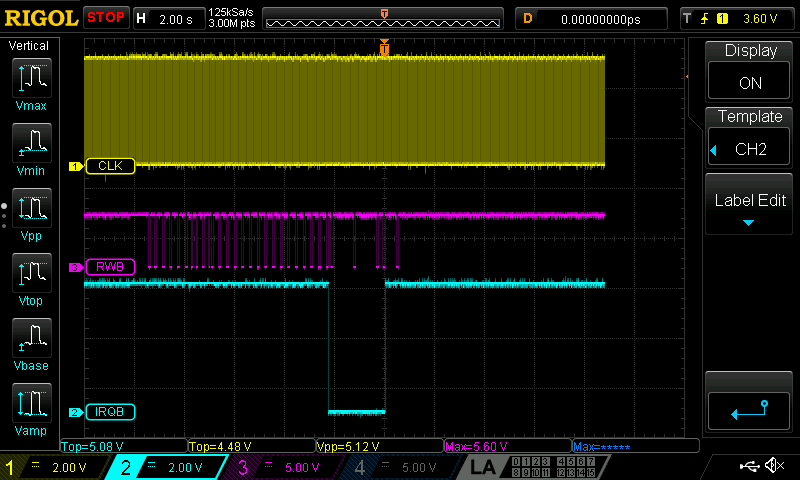Viewport: 800px width, 480px height.
Task: Mute sound with the speaker icon
Action: 775,466
